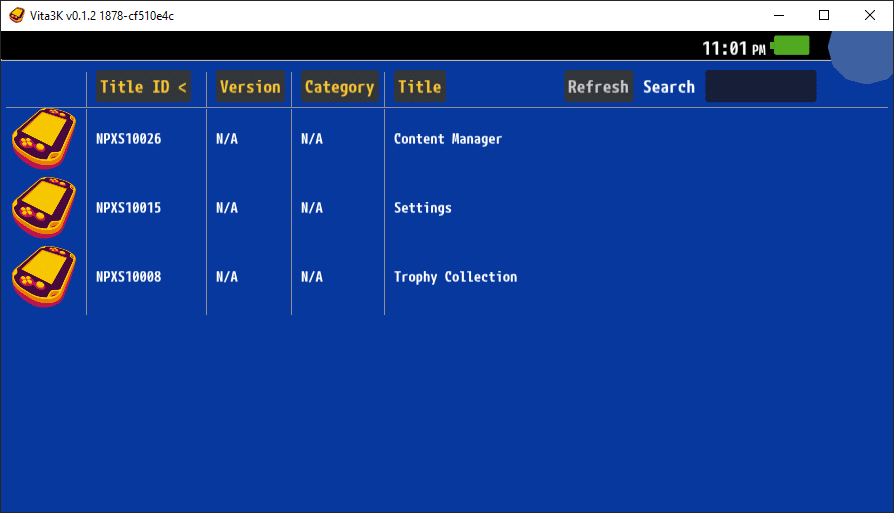894x513 pixels.
Task: Select the NPXS10026 title ID
Action: coord(128,139)
